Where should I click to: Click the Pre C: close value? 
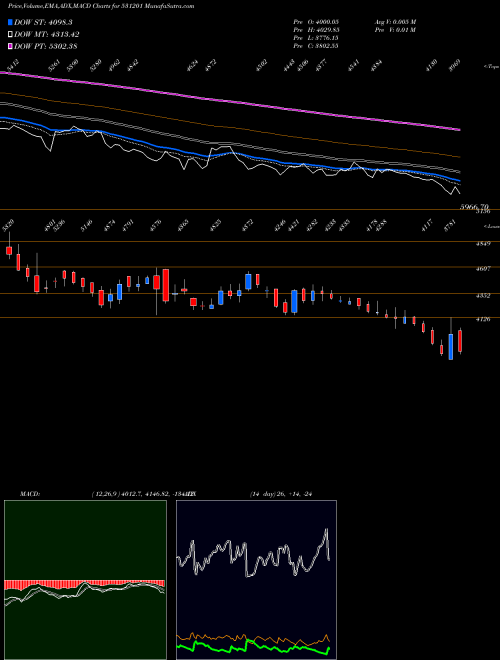pyautogui.click(x=316, y=46)
